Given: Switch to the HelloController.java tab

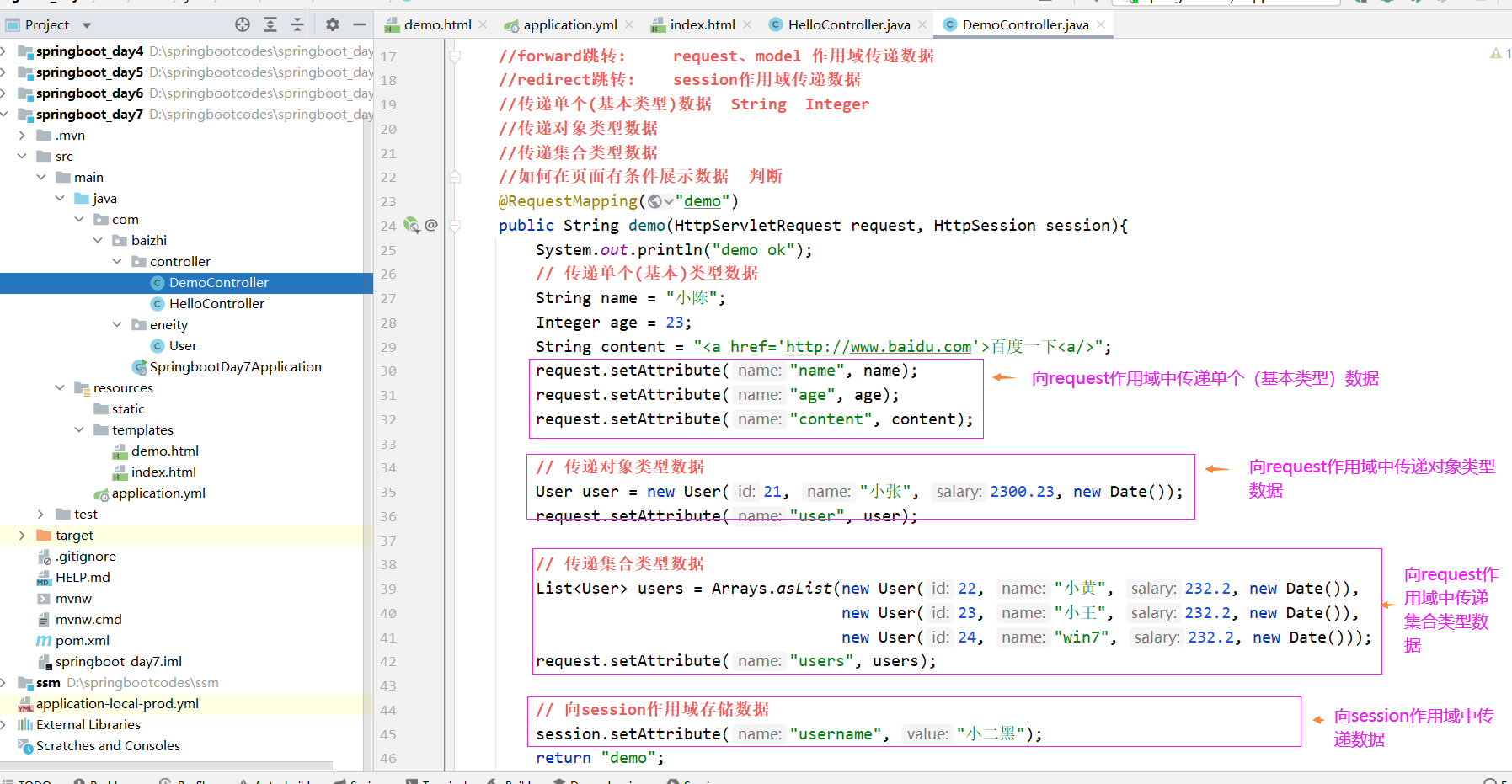Looking at the screenshot, I should pyautogui.click(x=849, y=24).
